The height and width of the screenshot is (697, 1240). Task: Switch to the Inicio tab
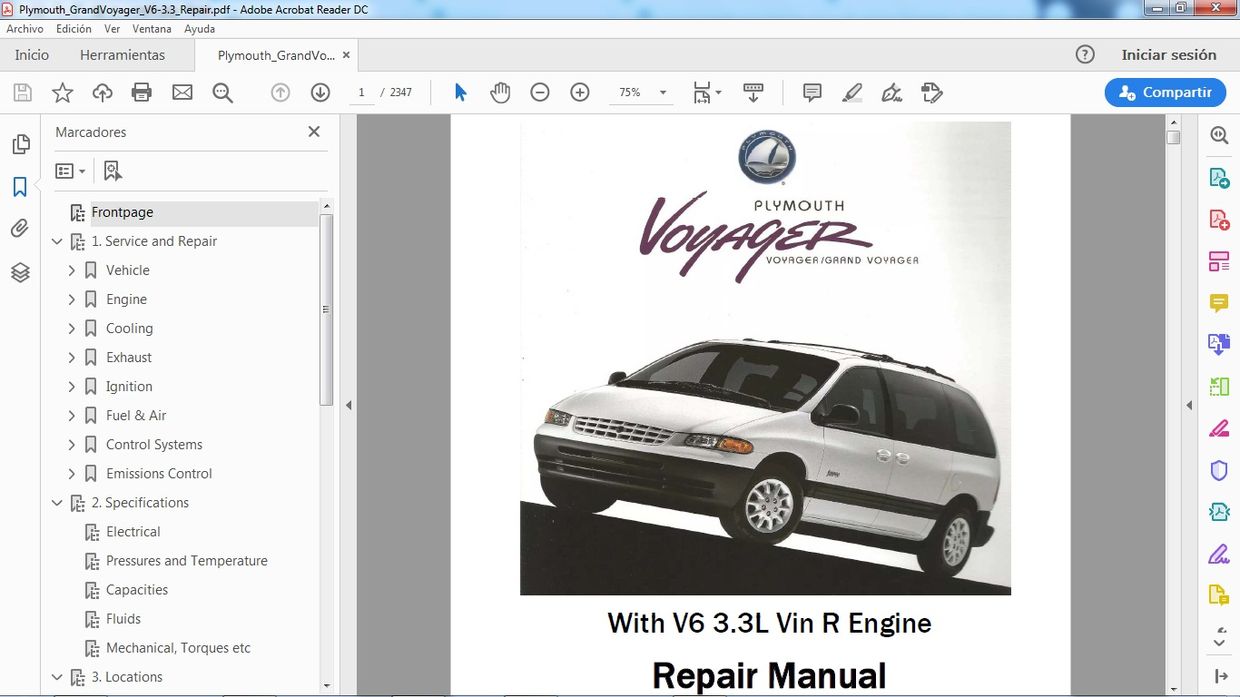point(32,55)
